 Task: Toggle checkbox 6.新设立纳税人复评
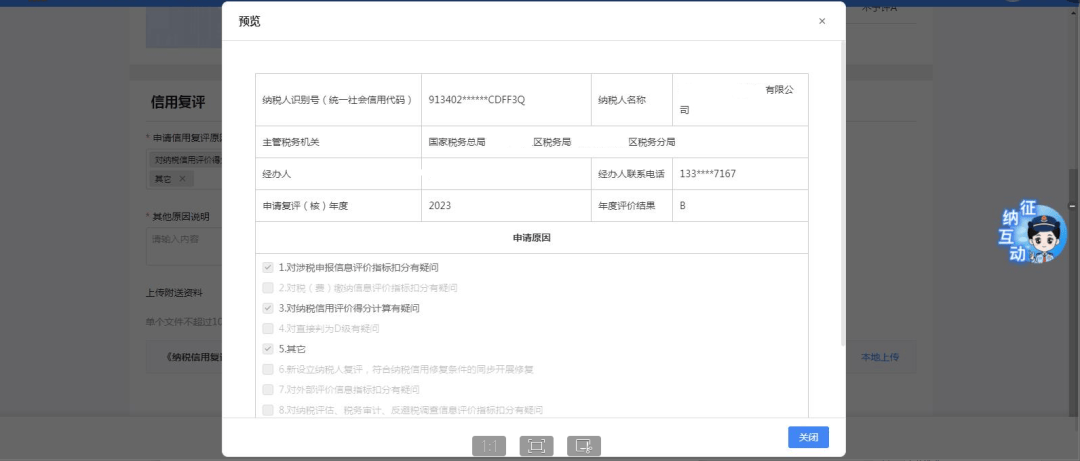pos(268,369)
